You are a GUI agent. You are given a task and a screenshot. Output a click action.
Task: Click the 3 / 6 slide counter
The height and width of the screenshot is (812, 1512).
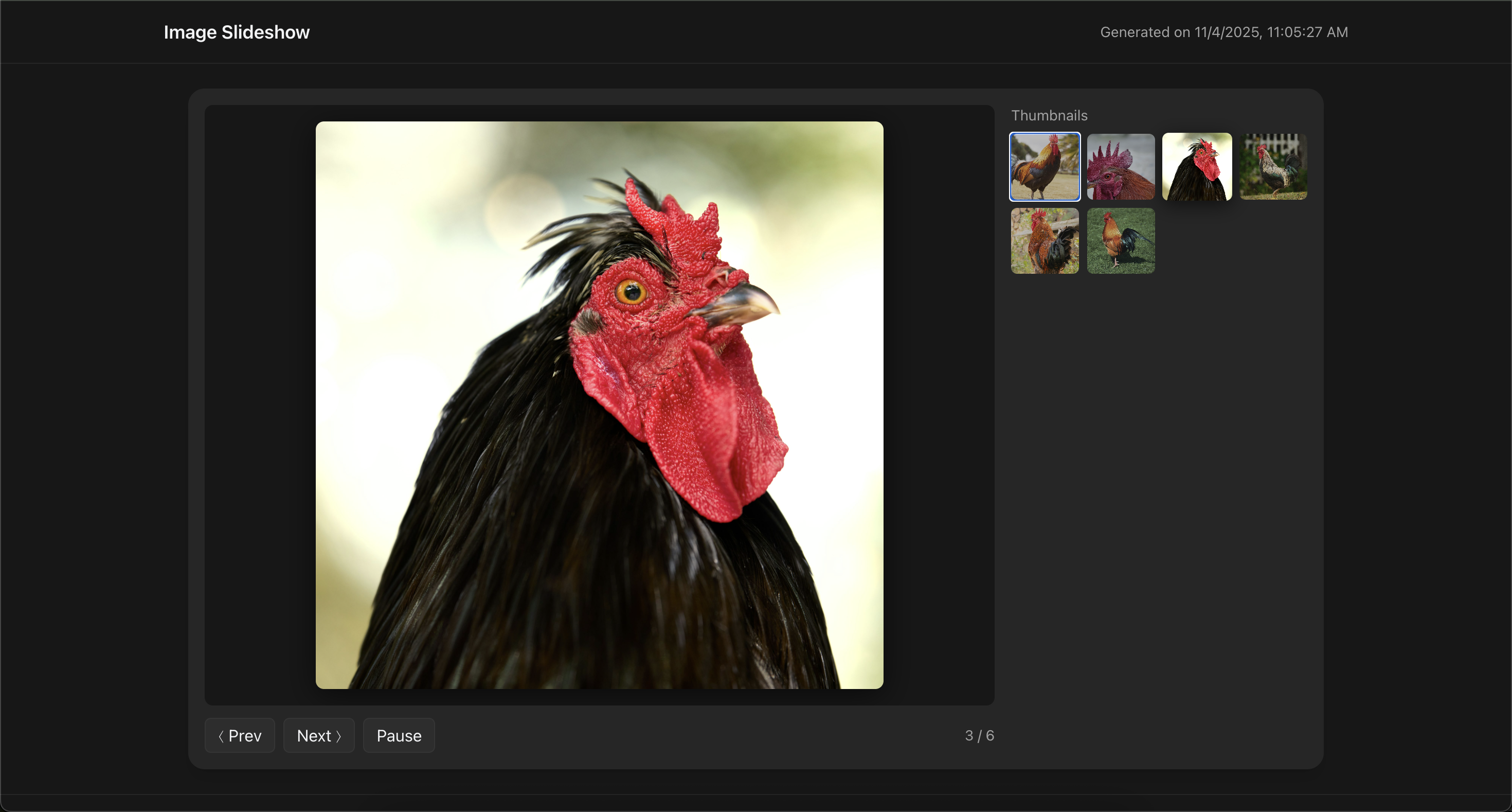[x=979, y=735]
